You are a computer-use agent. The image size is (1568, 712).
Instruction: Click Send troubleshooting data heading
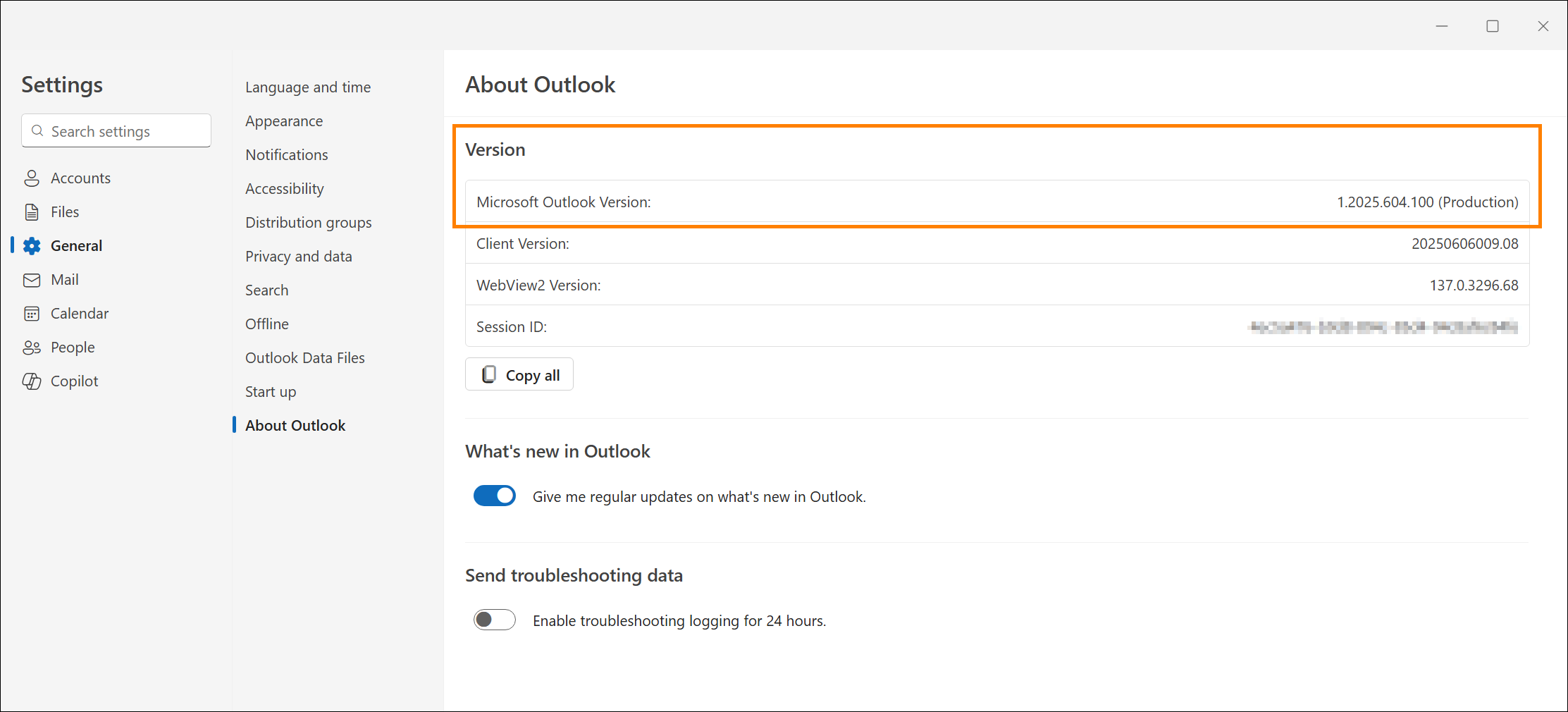tap(574, 575)
